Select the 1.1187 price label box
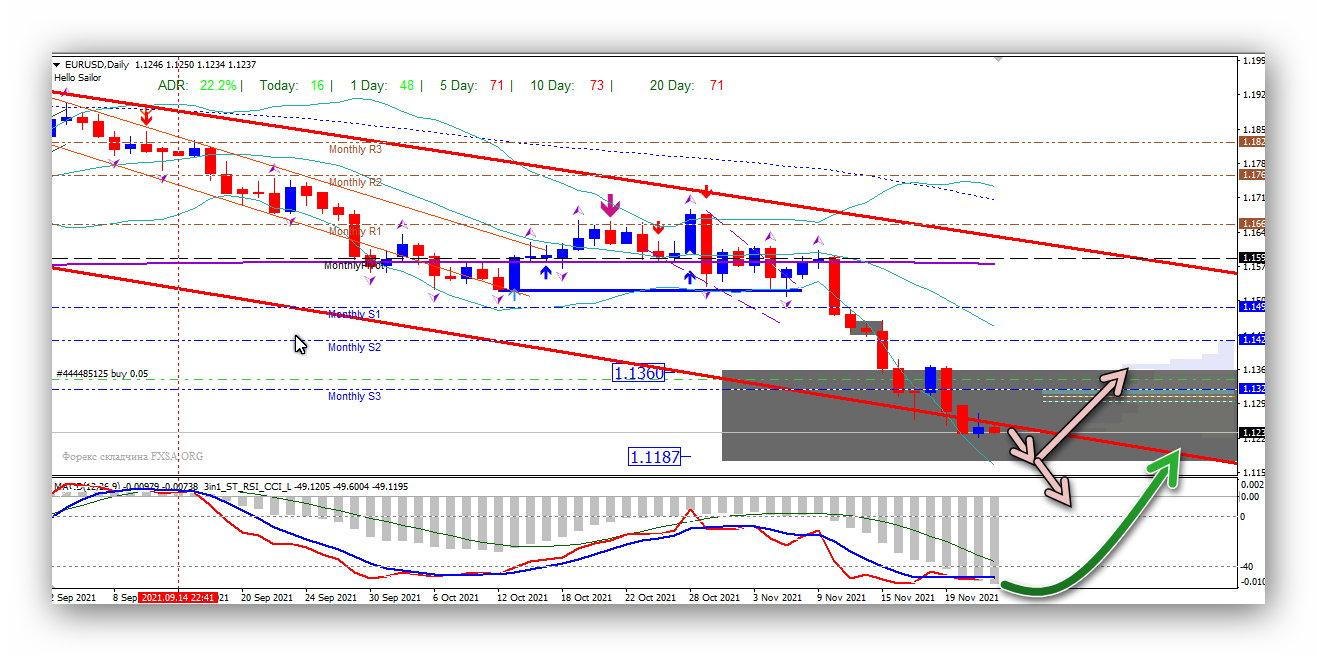The width and height of the screenshot is (1317, 656). pyautogui.click(x=654, y=457)
